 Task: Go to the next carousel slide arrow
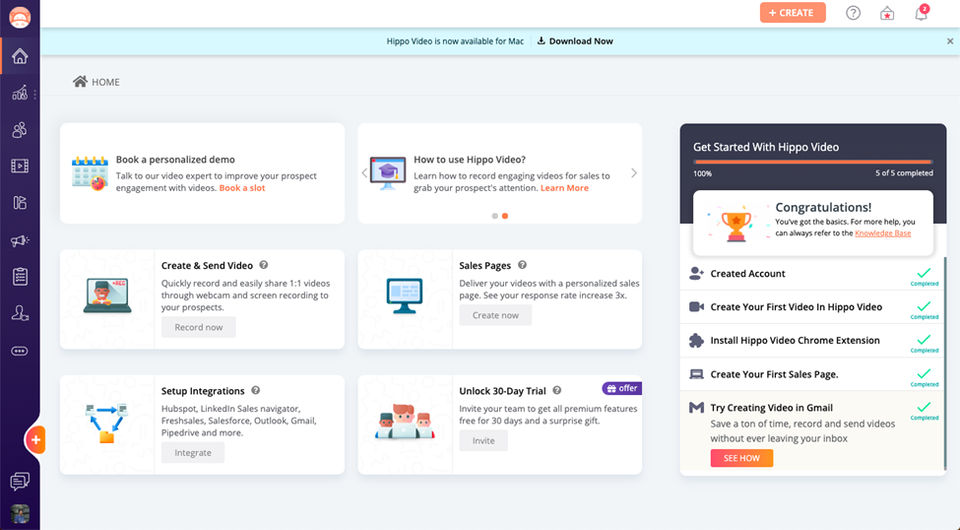point(634,173)
